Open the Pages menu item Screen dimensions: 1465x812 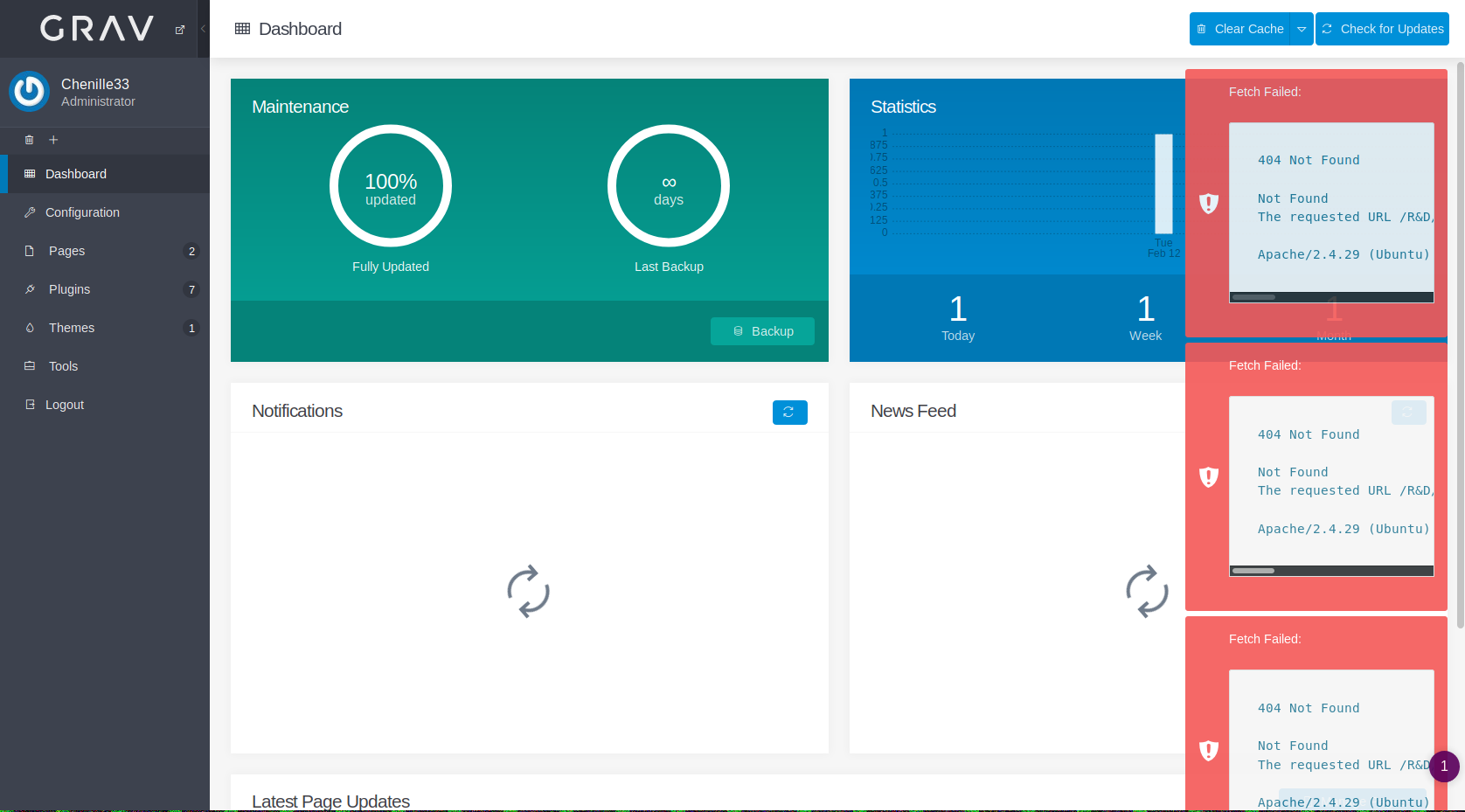(105, 251)
